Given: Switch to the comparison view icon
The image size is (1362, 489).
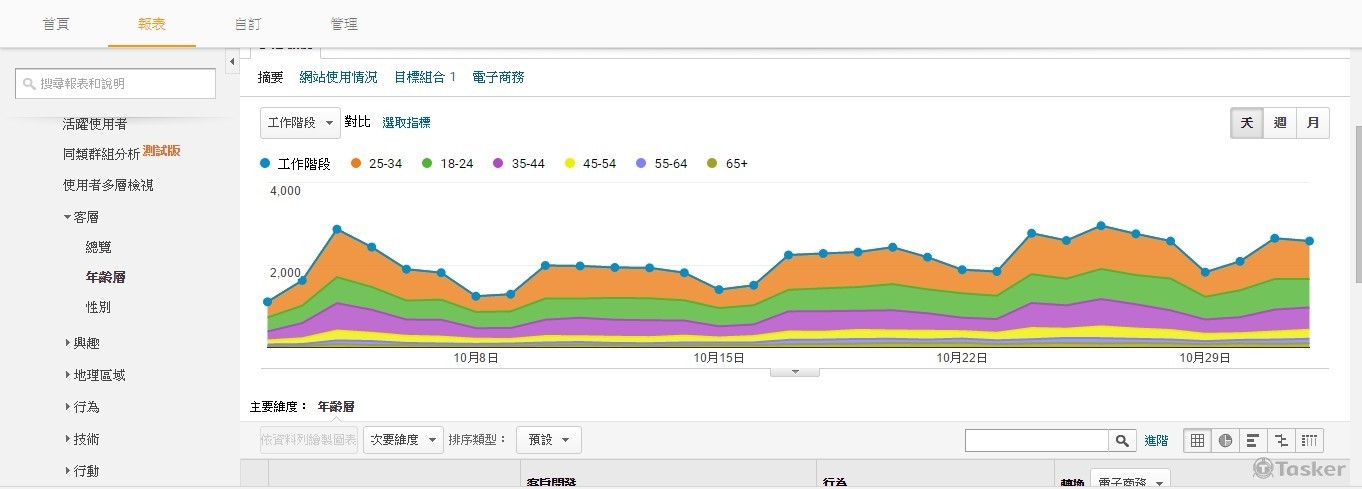Looking at the screenshot, I should [1281, 440].
